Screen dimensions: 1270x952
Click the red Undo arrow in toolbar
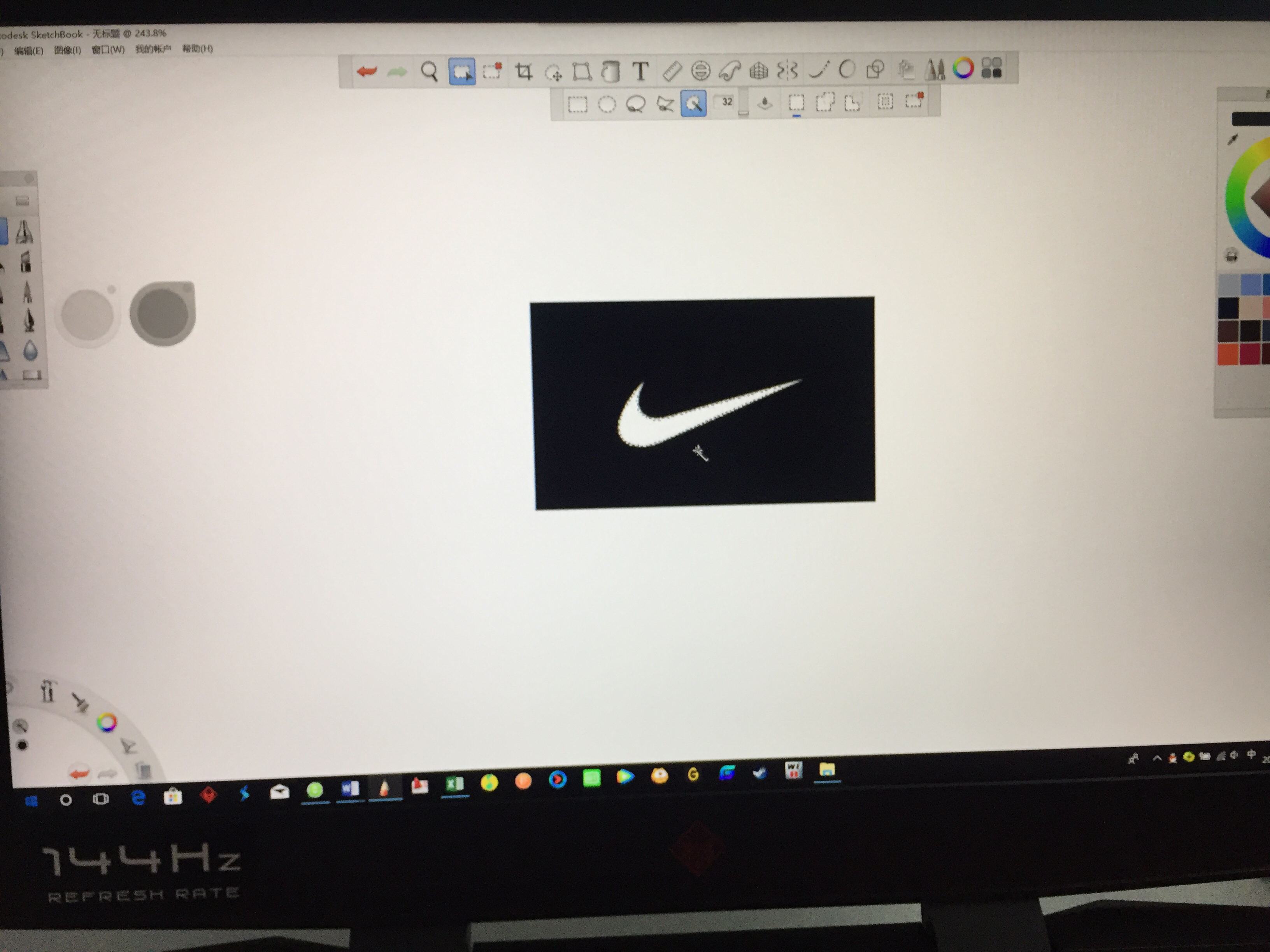point(366,72)
